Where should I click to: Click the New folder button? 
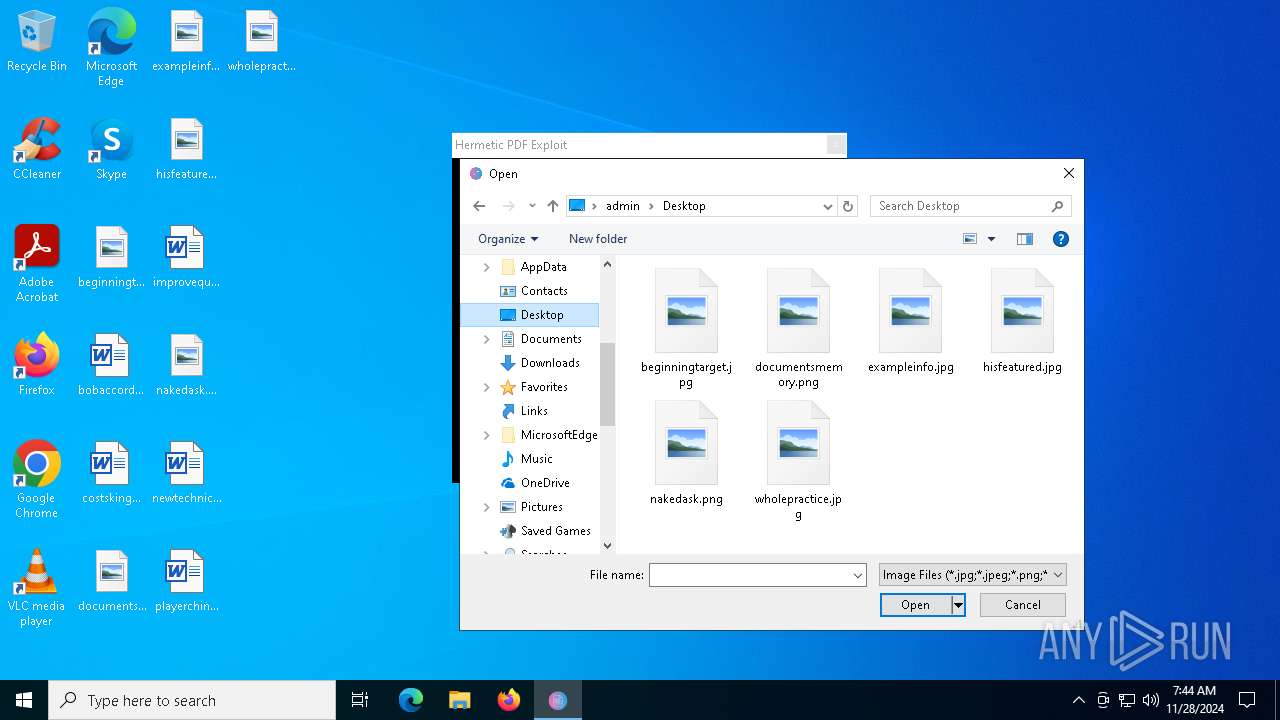pyautogui.click(x=598, y=239)
